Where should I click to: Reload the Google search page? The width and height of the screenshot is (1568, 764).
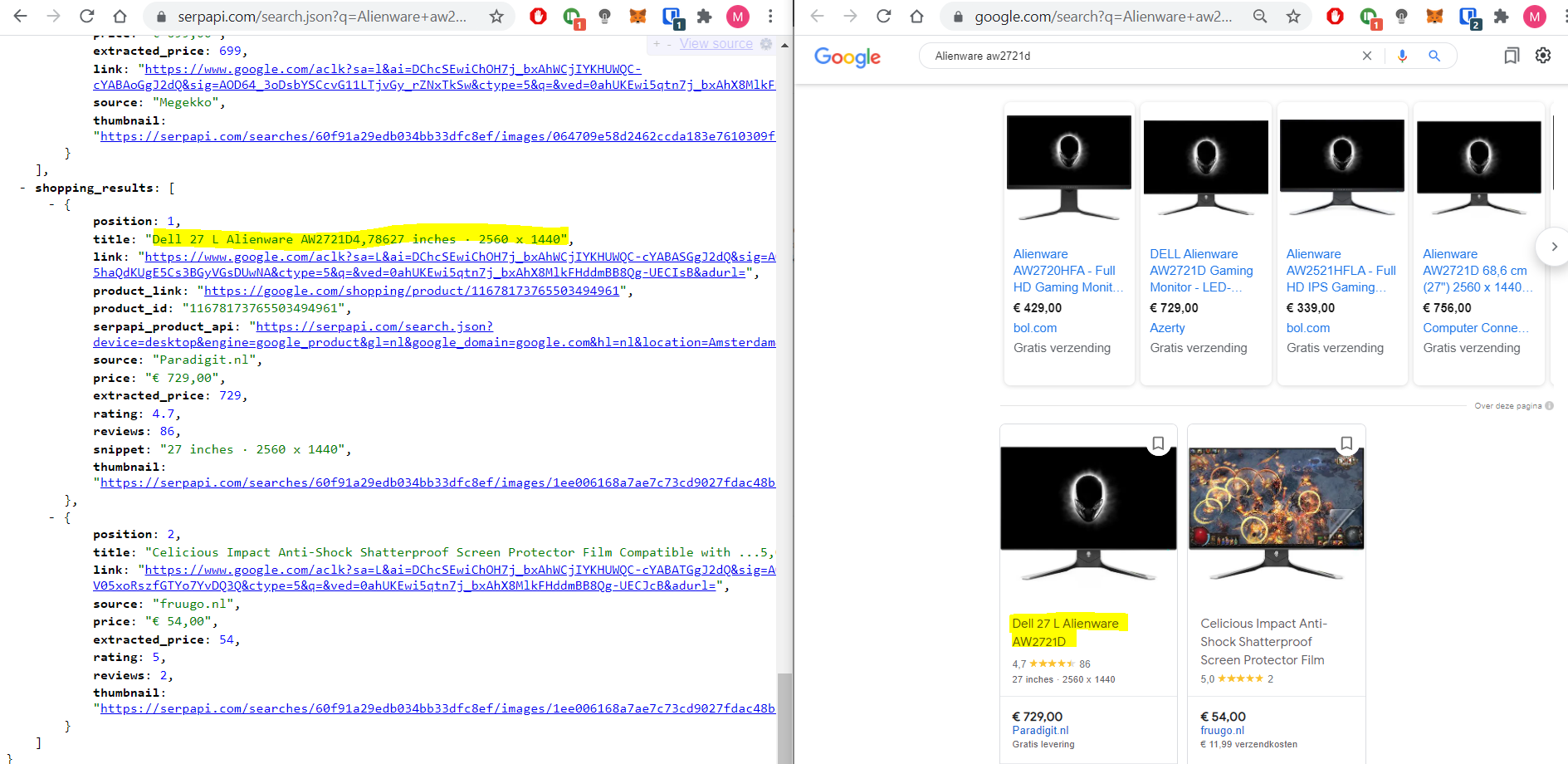pyautogui.click(x=883, y=16)
